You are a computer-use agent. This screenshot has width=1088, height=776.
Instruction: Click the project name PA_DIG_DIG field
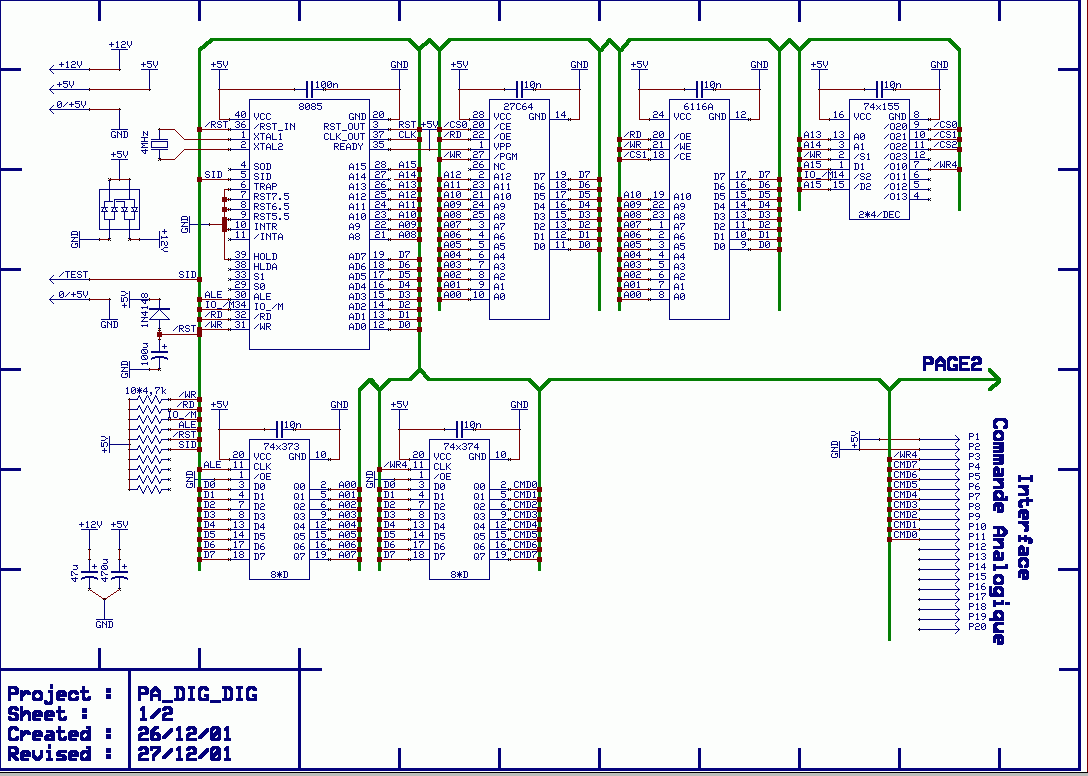tap(203, 694)
